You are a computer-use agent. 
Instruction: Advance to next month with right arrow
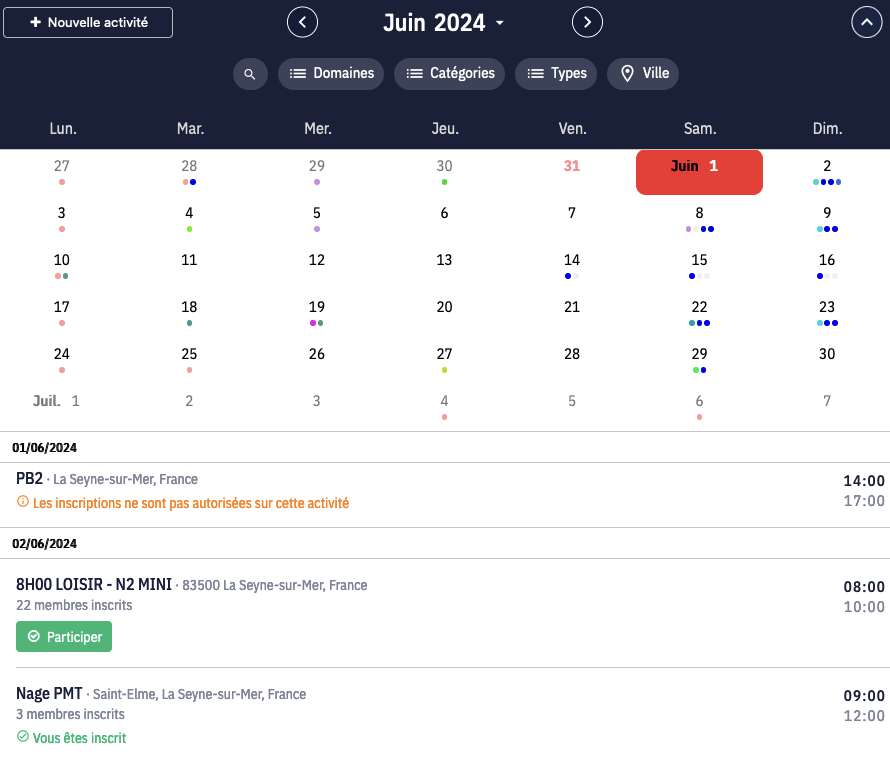[587, 22]
